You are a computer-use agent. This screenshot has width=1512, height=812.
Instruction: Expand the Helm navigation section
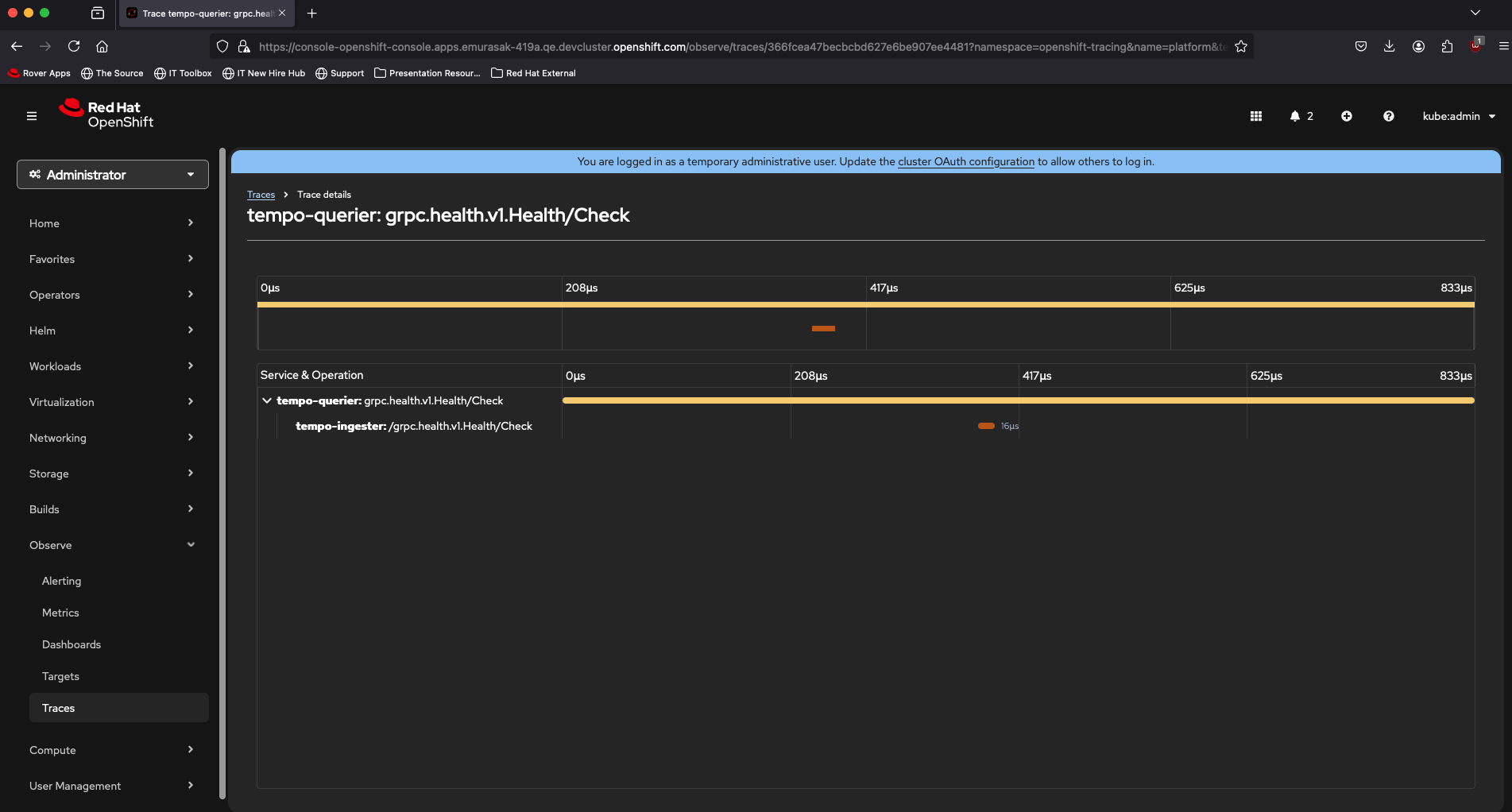(x=112, y=331)
